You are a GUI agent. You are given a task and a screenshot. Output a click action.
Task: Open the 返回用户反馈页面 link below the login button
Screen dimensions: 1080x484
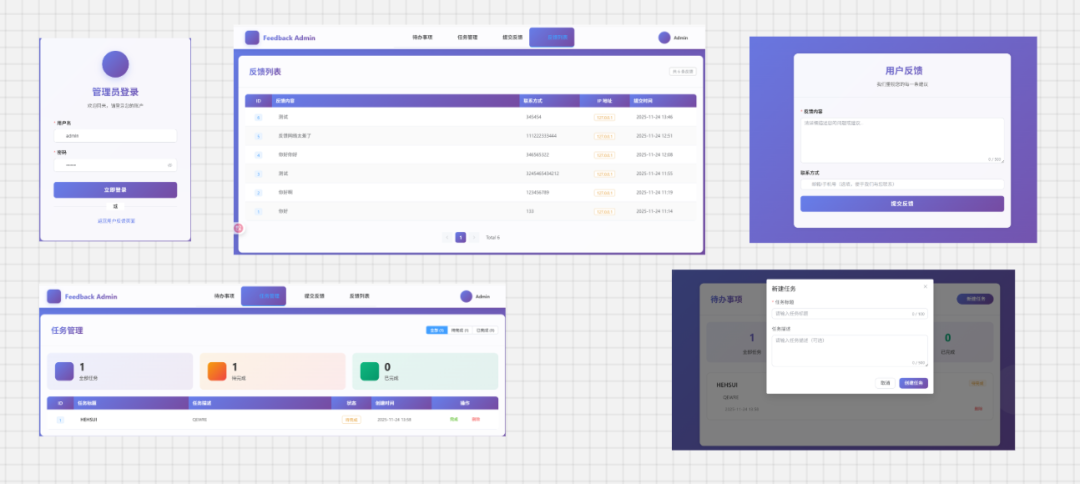pyautogui.click(x=116, y=221)
